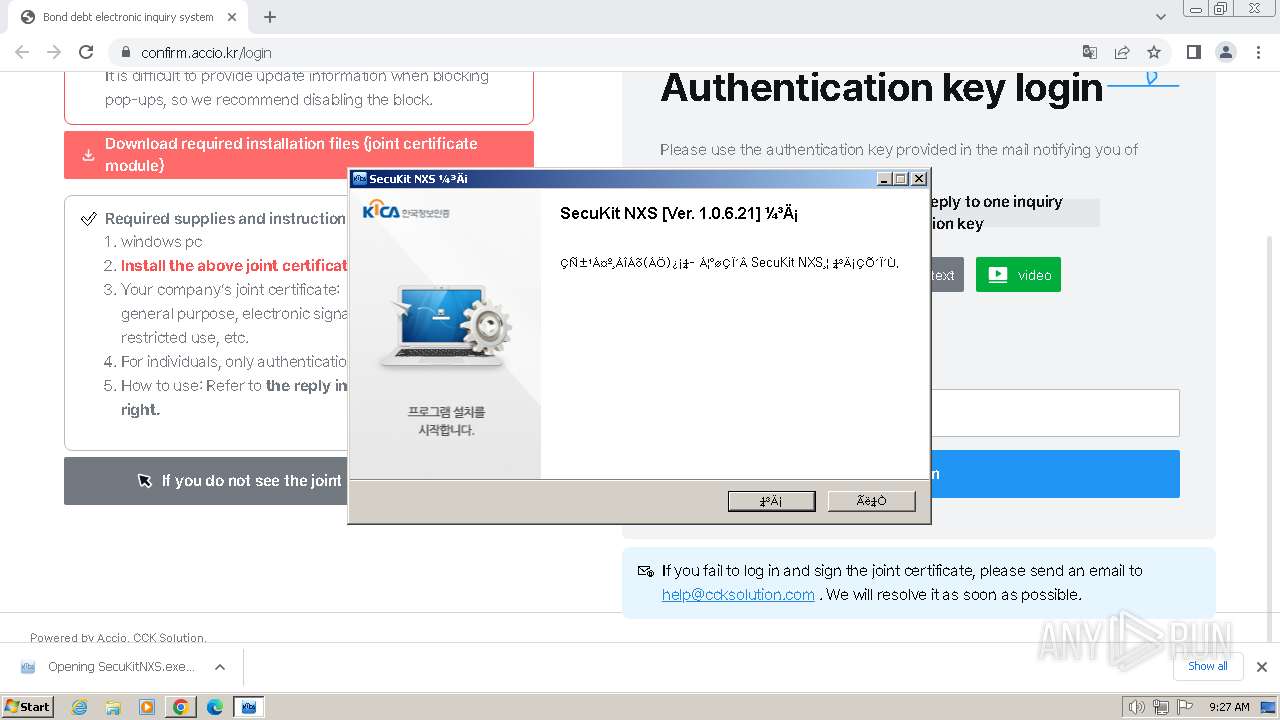Image resolution: width=1280 pixels, height=720 pixels.
Task: Open the tab search dropdown arrow
Action: [x=1161, y=17]
